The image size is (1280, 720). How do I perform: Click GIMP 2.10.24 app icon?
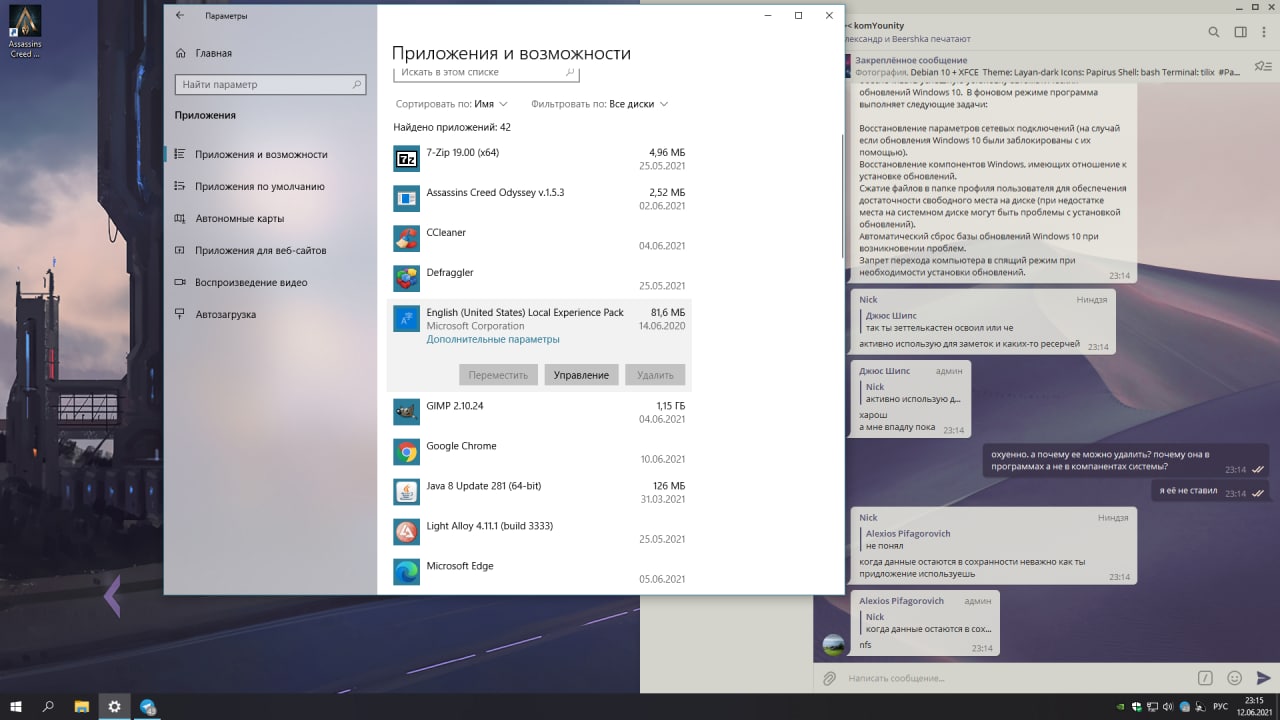click(406, 412)
